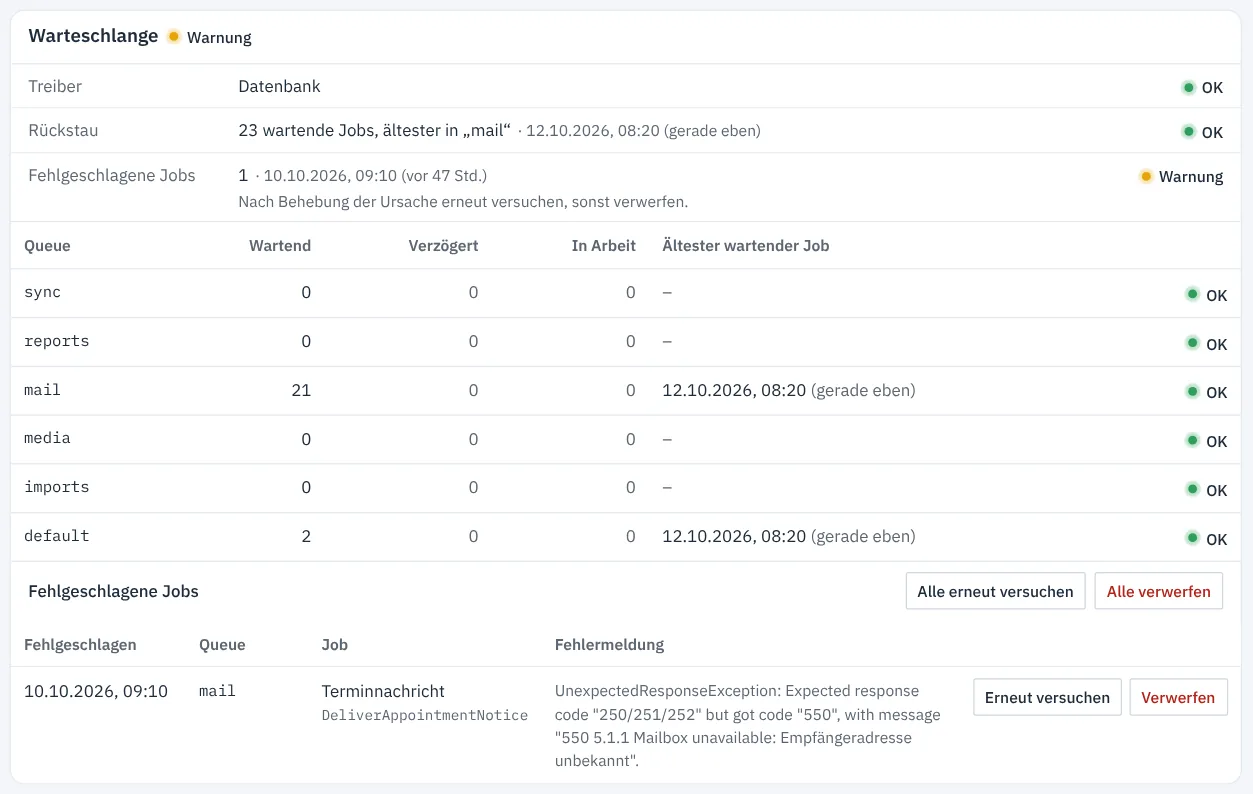Image resolution: width=1253 pixels, height=794 pixels.
Task: Click the waiting count 21 in mail row
Action: pos(301,390)
